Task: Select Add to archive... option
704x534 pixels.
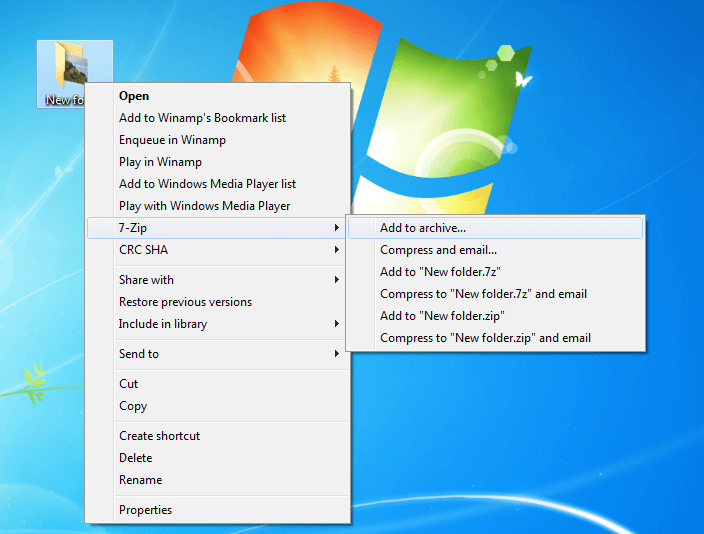Action: tap(423, 228)
